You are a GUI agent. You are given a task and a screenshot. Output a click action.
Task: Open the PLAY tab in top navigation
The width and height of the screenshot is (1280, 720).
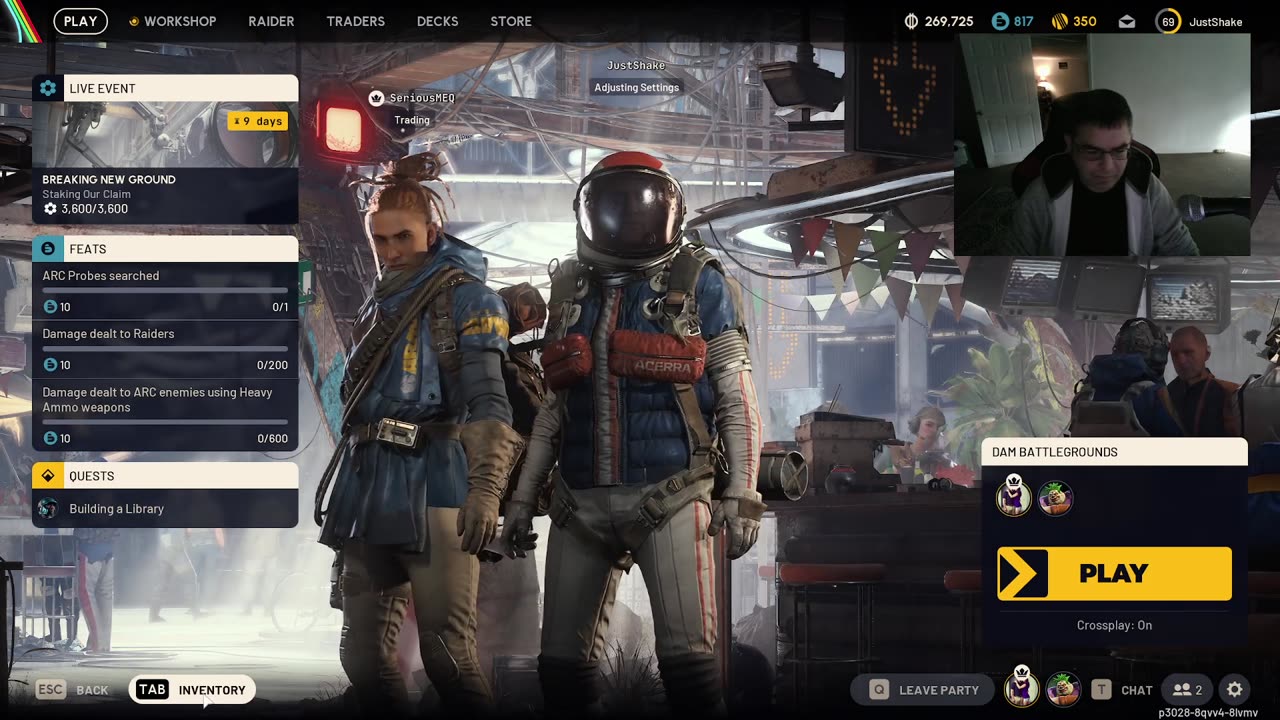81,21
